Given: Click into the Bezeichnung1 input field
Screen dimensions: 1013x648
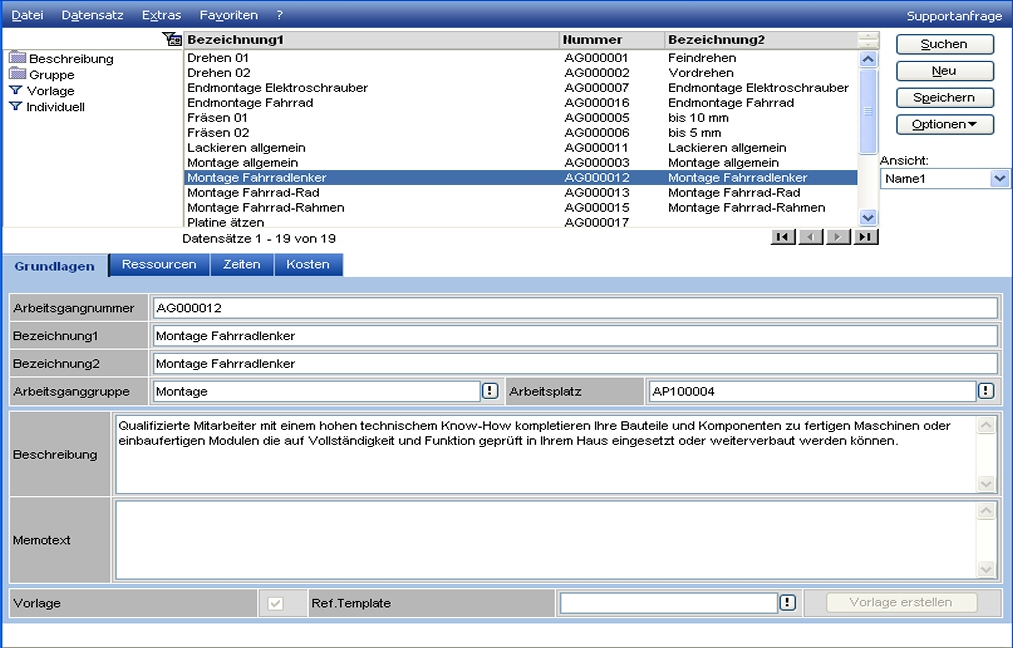Looking at the screenshot, I should (575, 336).
